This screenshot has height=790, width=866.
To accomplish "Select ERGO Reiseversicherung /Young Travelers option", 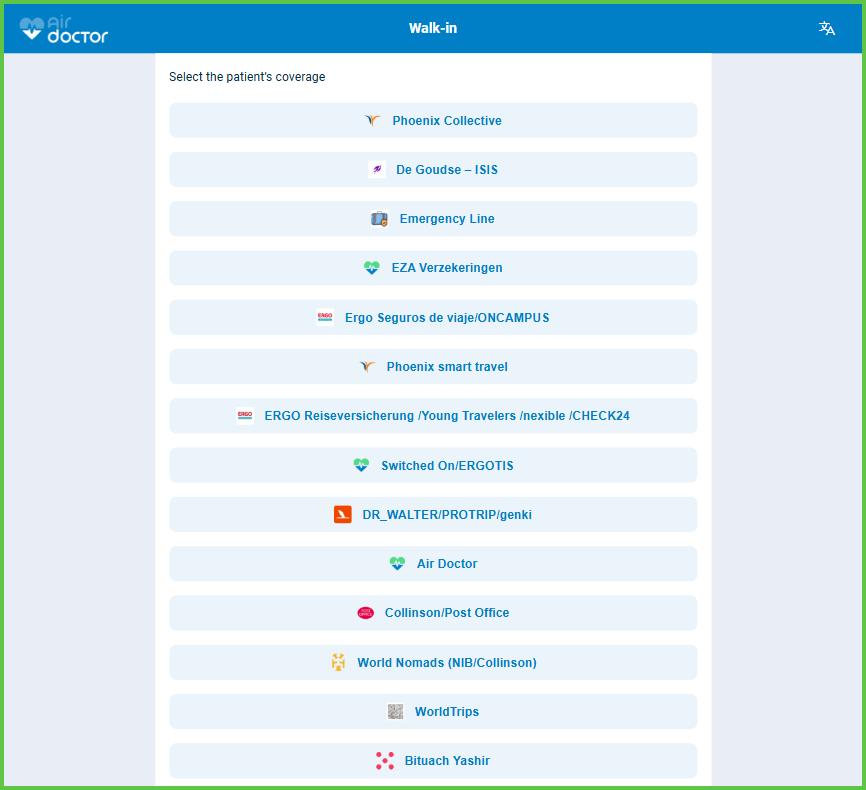I will coord(433,415).
